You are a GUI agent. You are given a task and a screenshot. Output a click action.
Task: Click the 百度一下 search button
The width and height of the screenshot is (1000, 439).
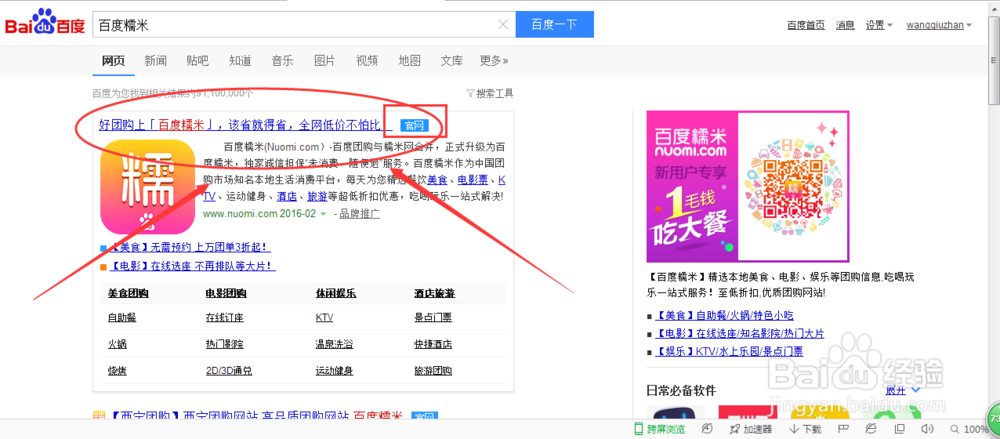point(554,24)
